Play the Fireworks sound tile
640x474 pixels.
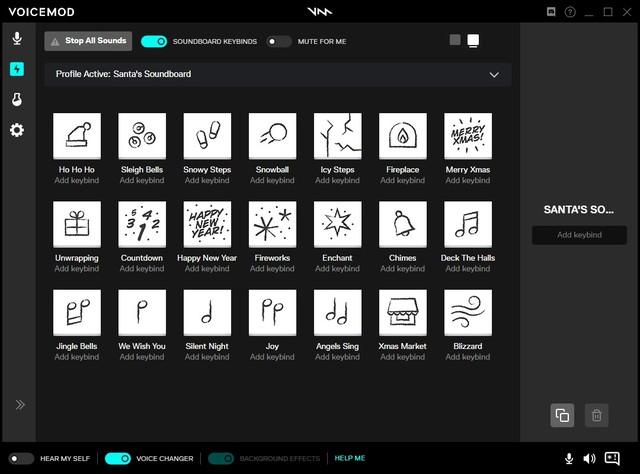tap(273, 225)
